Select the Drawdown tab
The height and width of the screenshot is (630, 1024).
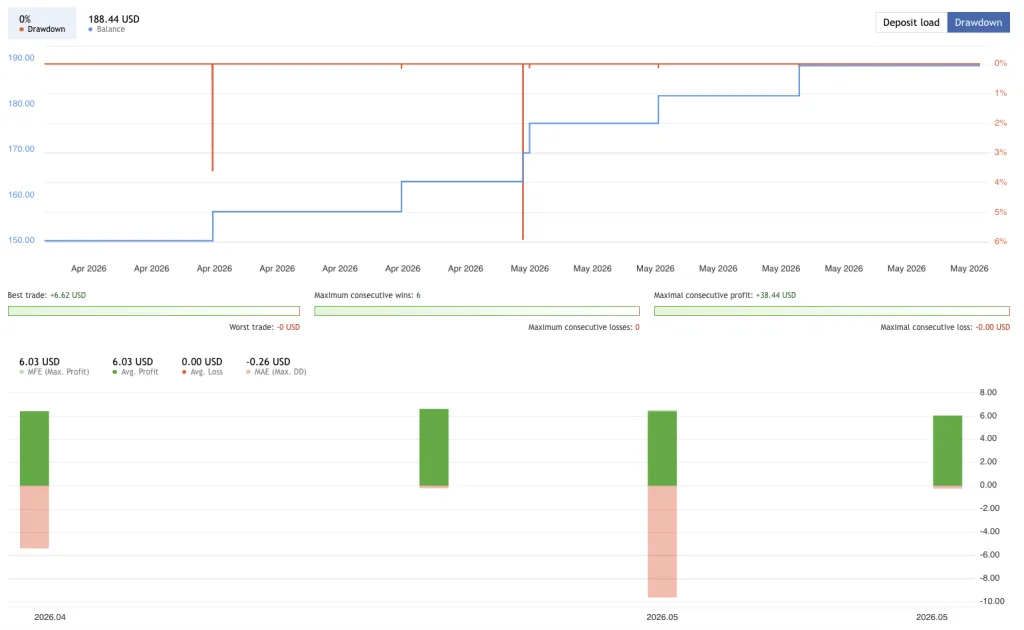click(x=978, y=22)
